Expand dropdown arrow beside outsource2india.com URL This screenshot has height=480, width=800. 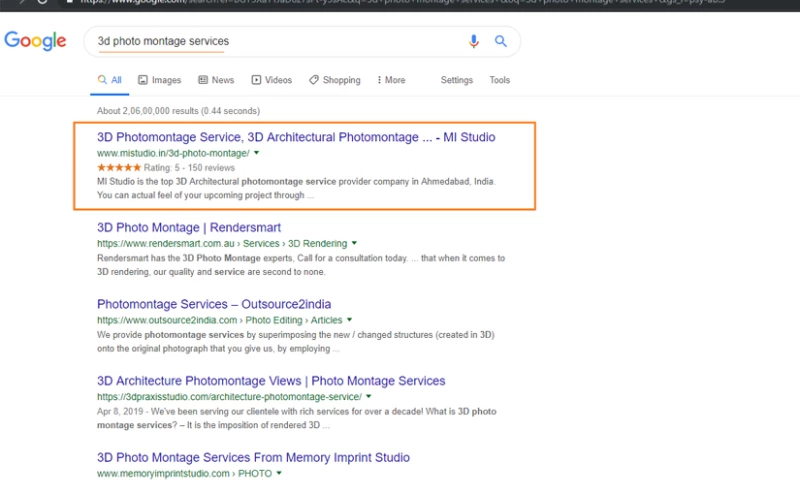point(349,320)
